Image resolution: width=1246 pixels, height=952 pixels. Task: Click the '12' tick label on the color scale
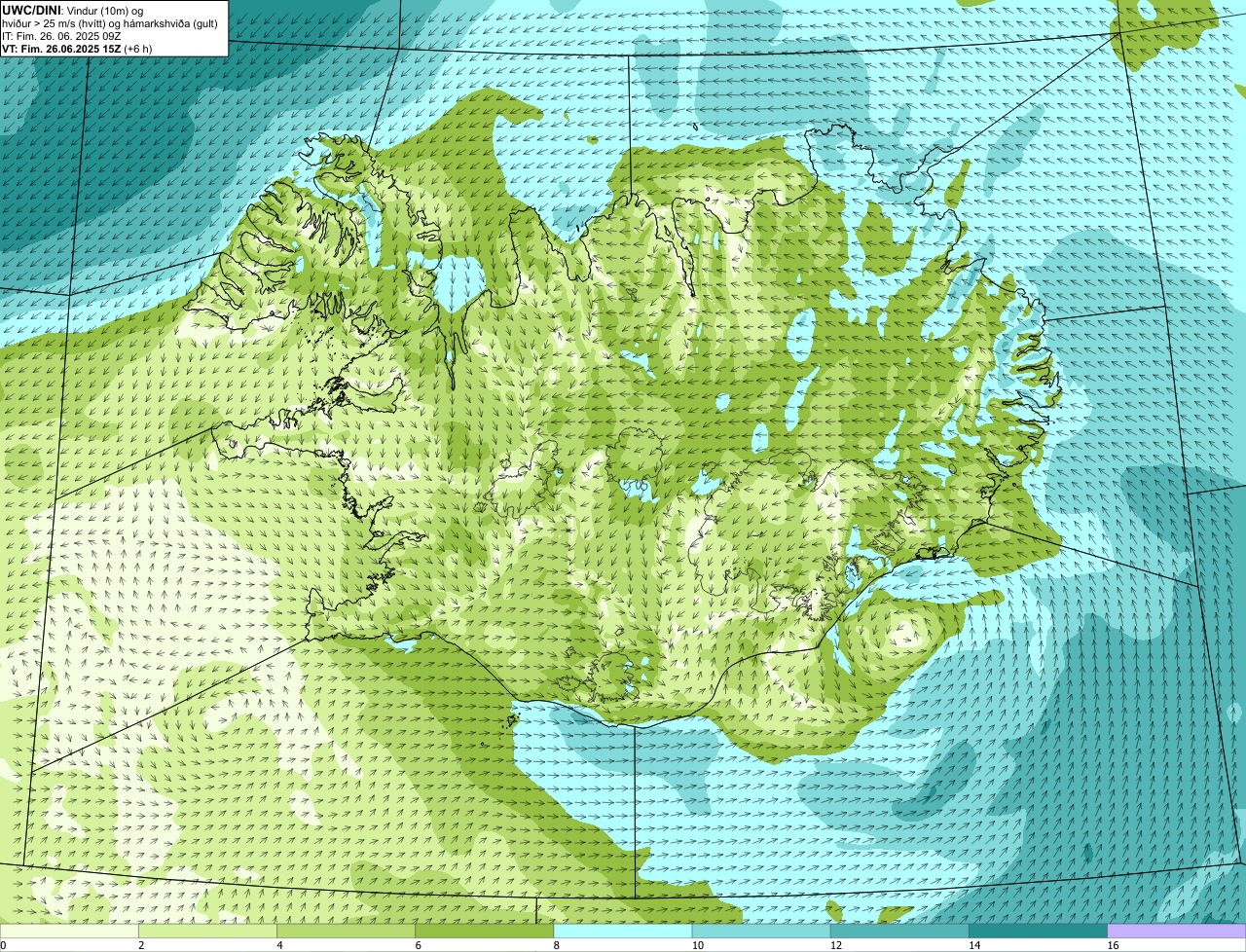coord(836,945)
